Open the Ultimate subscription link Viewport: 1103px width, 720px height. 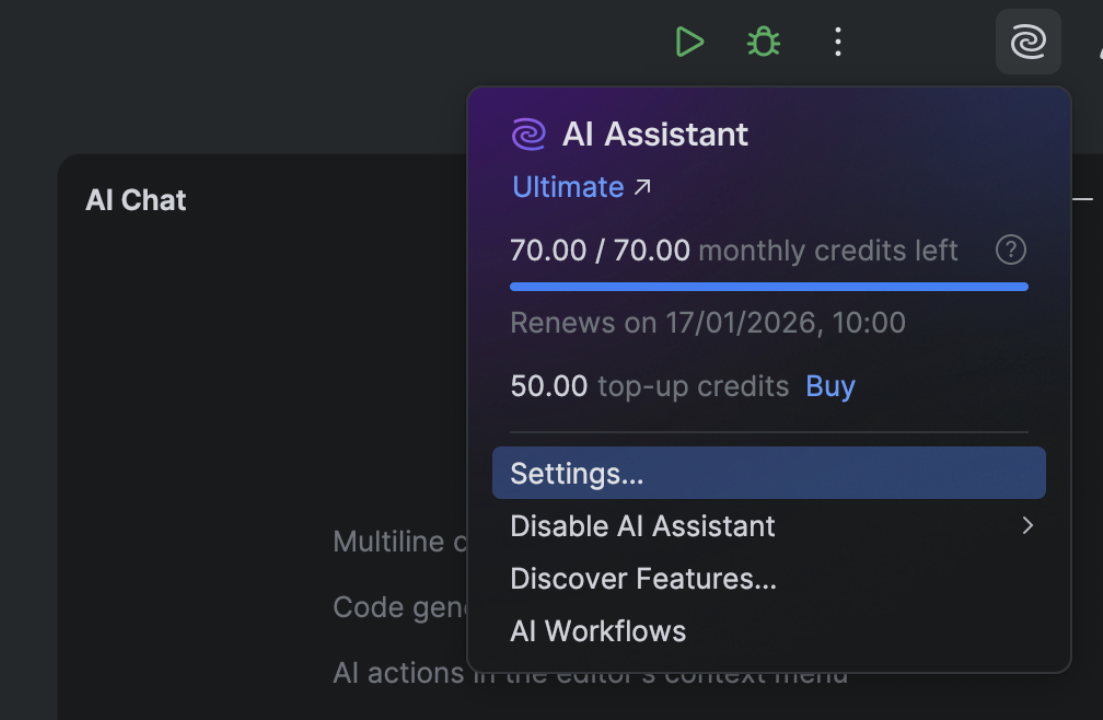[x=568, y=187]
